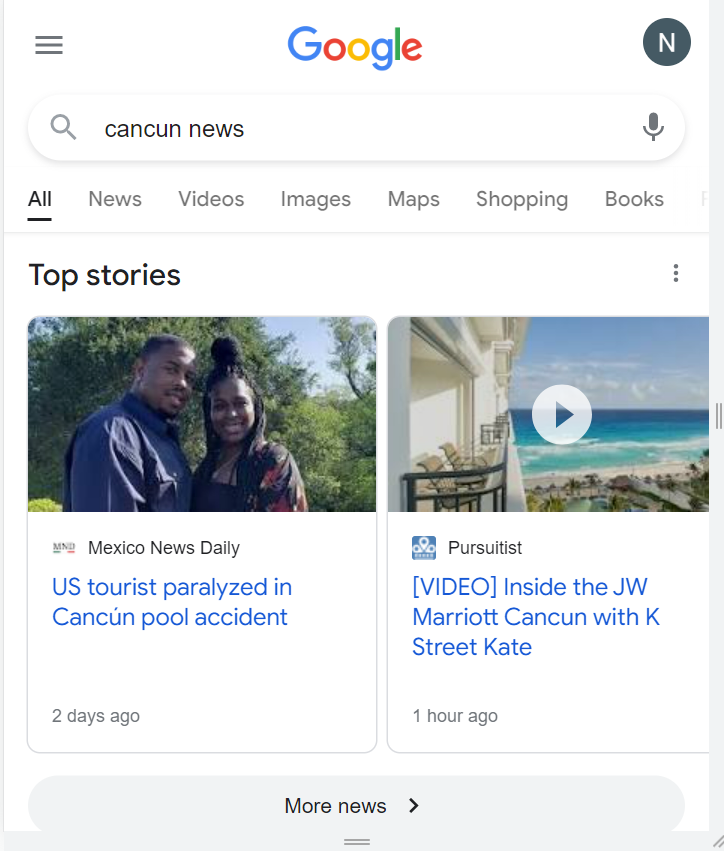724x851 pixels.
Task: Open the Books tab
Action: point(634,199)
